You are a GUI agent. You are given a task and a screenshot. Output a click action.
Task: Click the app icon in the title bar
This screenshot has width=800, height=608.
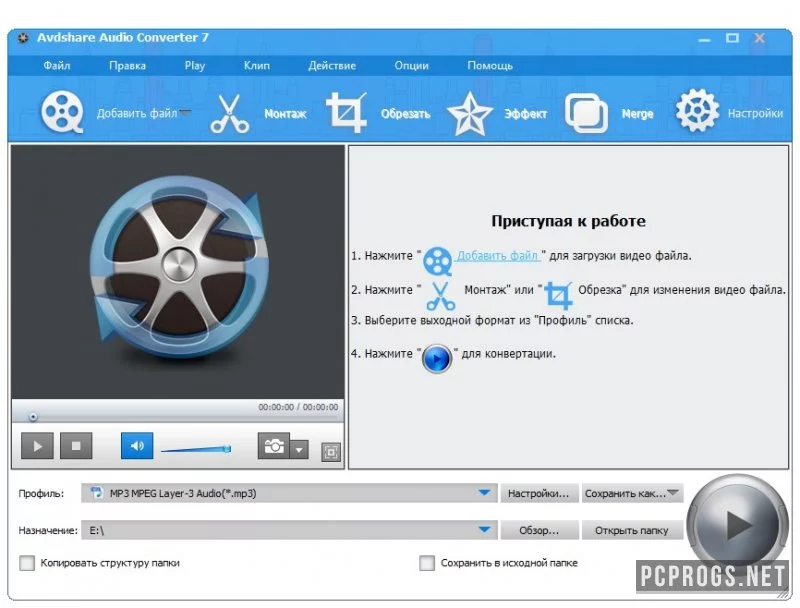coord(23,38)
